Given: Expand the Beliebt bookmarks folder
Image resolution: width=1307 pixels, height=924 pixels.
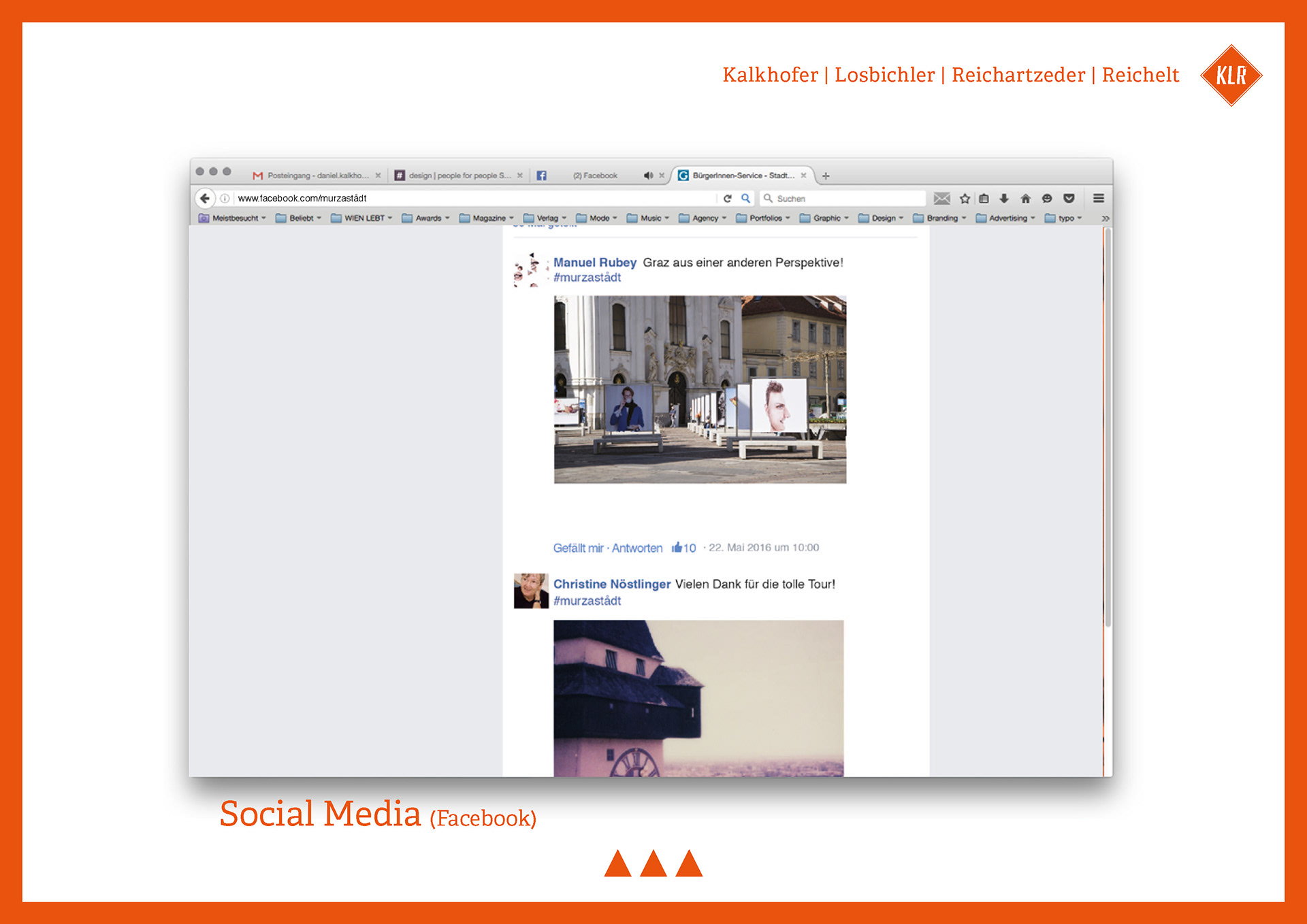Looking at the screenshot, I should click(298, 218).
